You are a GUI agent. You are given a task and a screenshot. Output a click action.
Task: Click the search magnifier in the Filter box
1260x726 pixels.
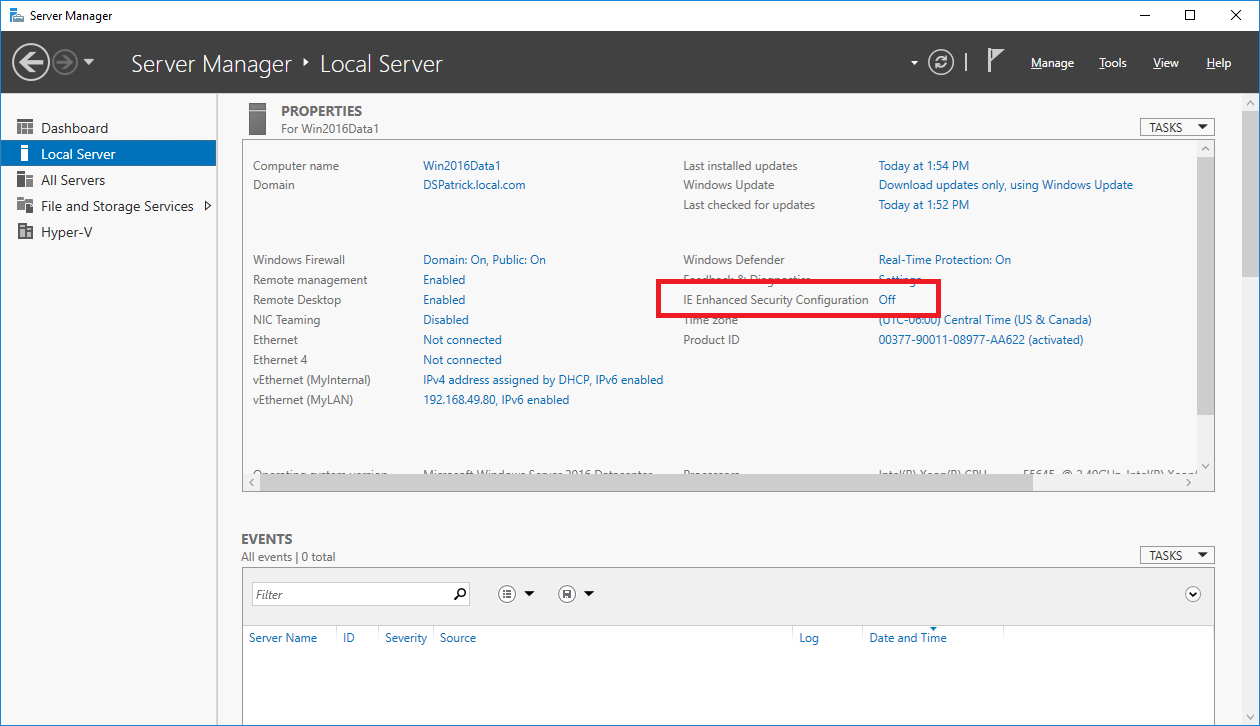[460, 593]
